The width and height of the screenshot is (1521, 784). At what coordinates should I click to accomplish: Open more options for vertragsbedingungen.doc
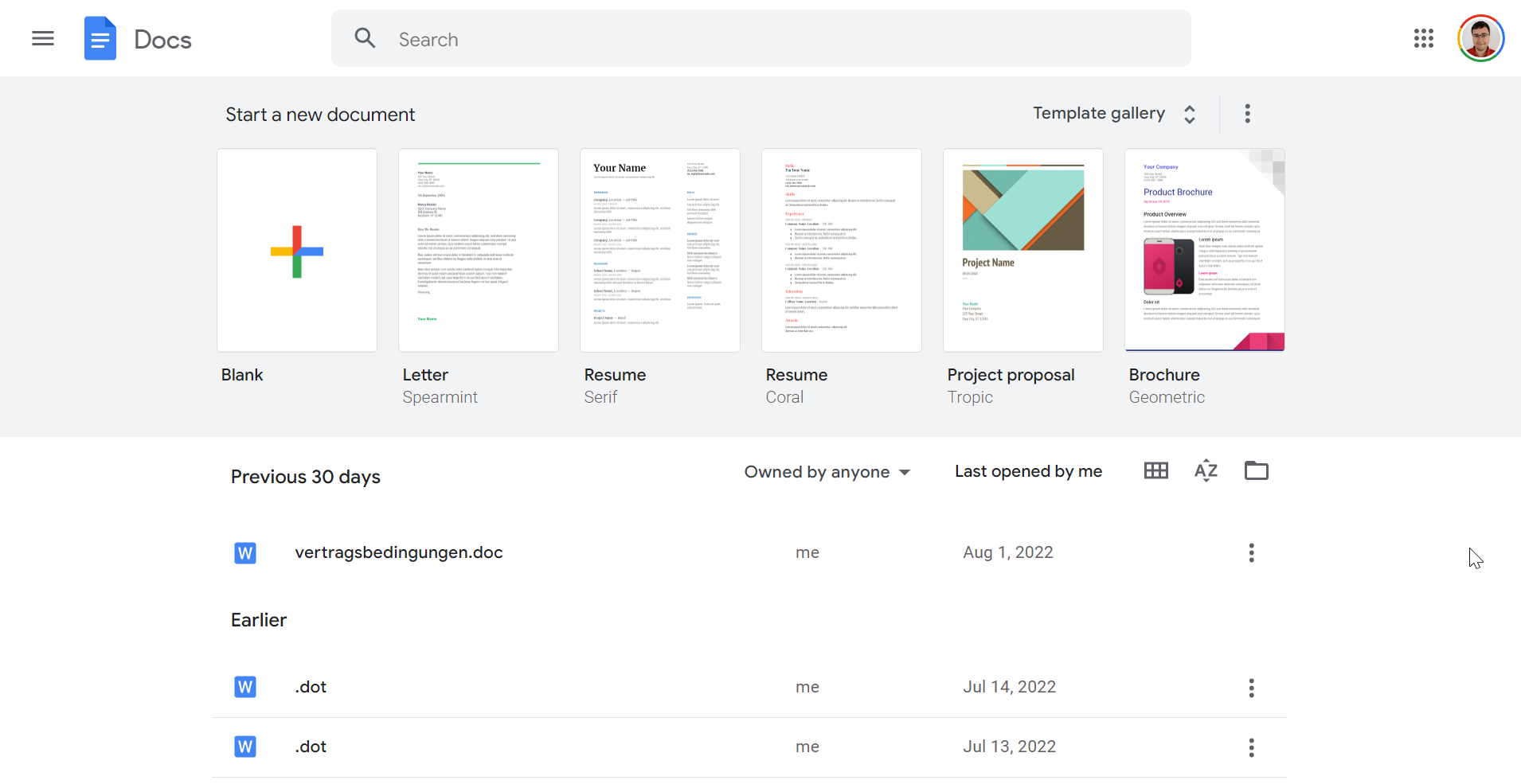[1251, 553]
